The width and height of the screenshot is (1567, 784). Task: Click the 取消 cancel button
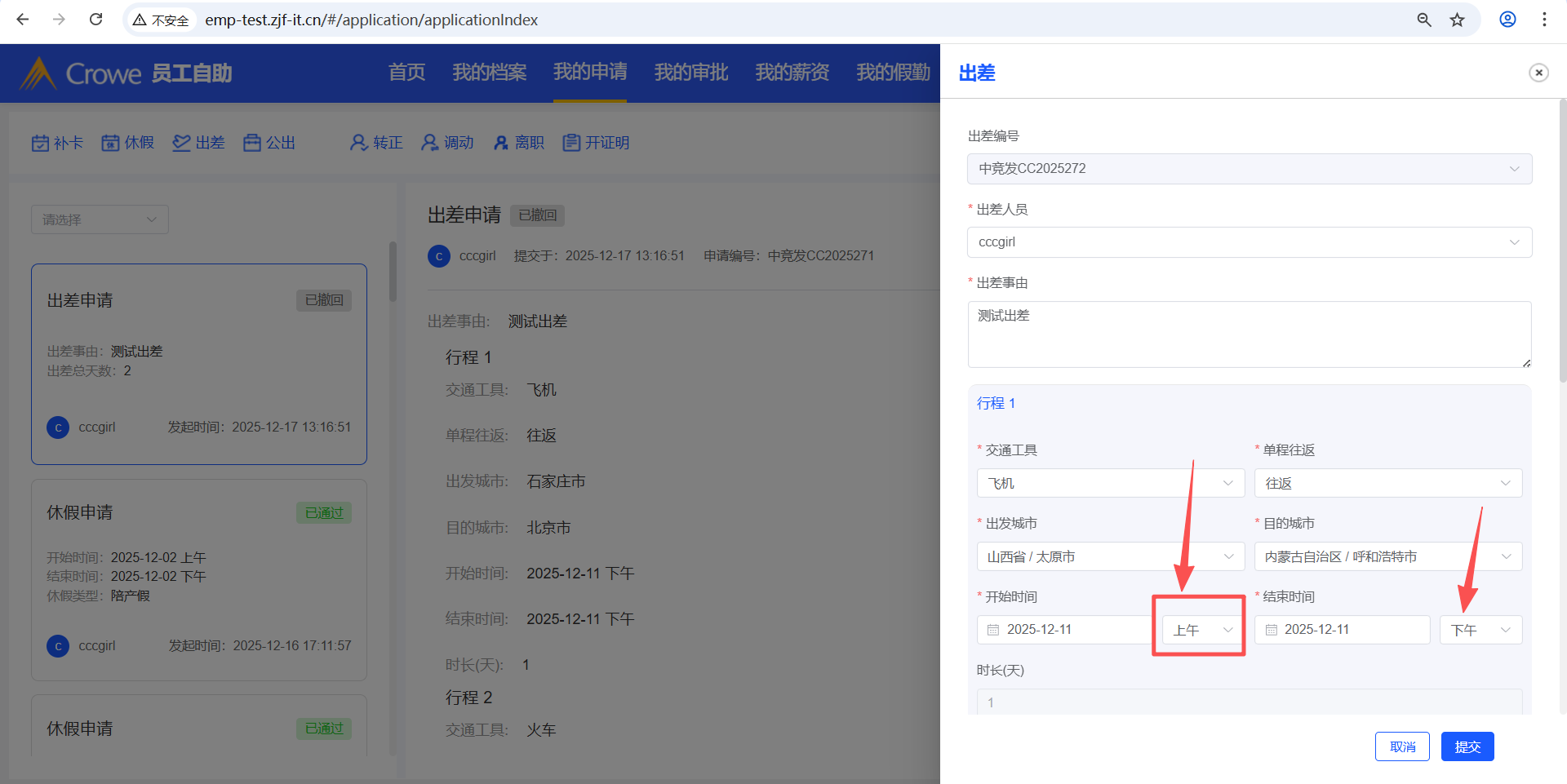coord(1401,746)
